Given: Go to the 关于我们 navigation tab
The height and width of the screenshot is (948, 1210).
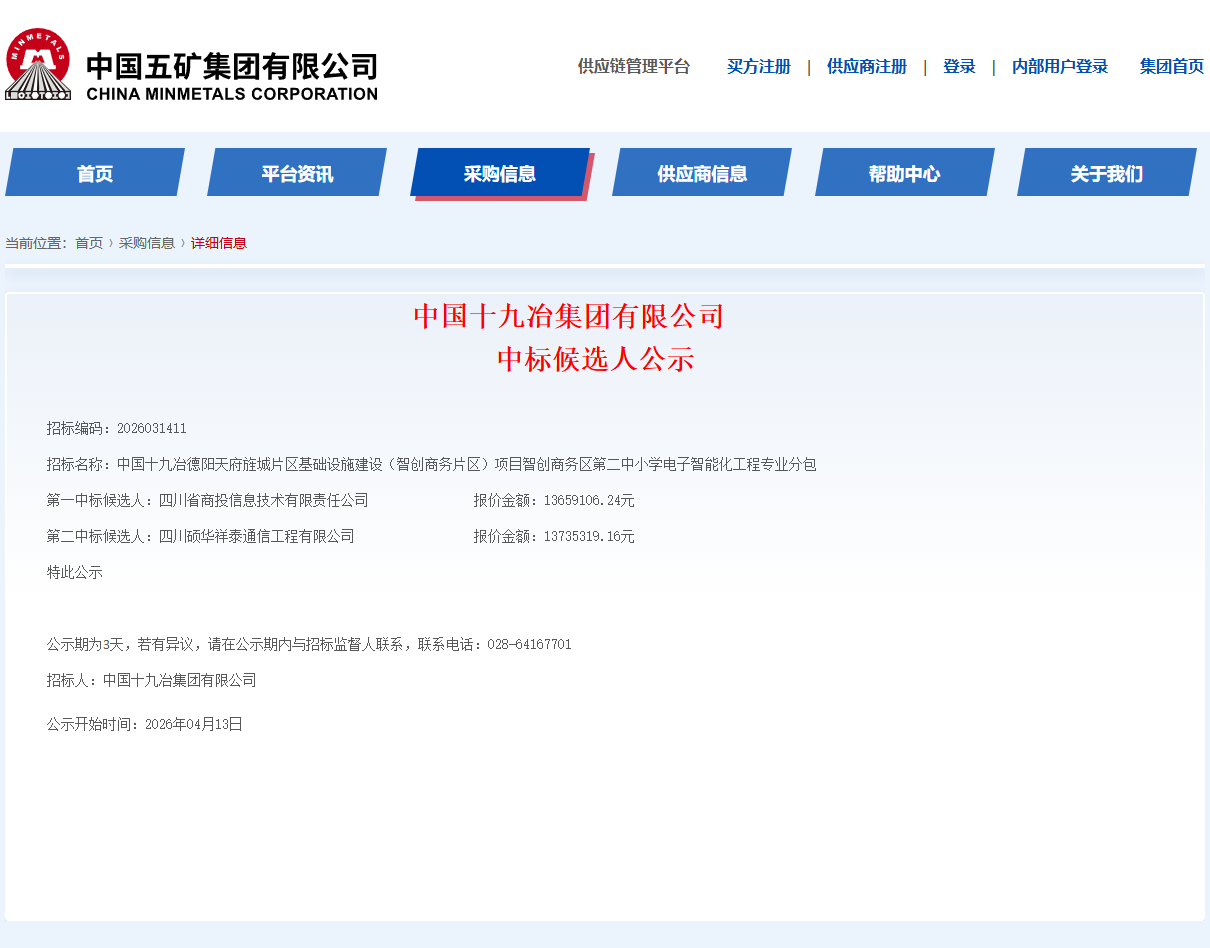Looking at the screenshot, I should click(1106, 173).
